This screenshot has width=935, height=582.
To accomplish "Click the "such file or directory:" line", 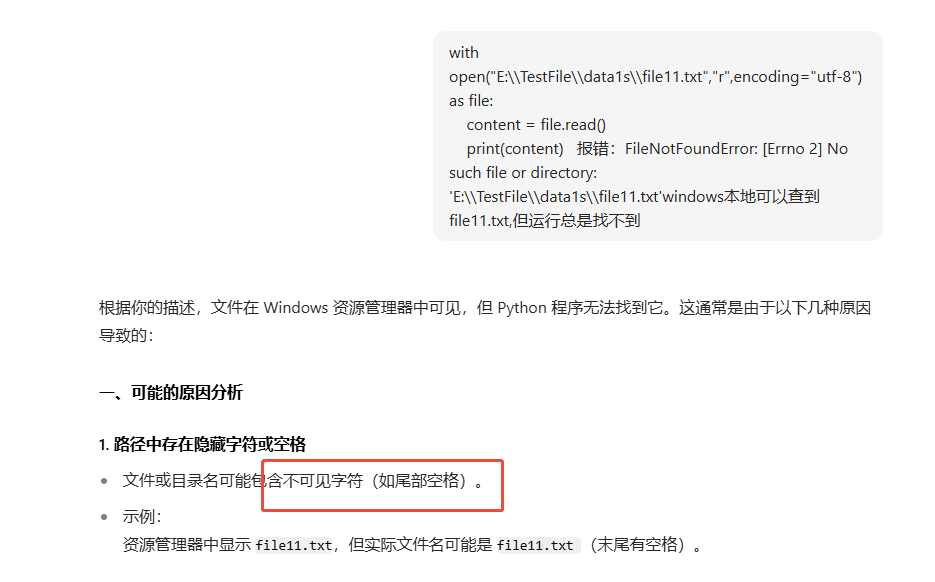I will click(x=523, y=173).
